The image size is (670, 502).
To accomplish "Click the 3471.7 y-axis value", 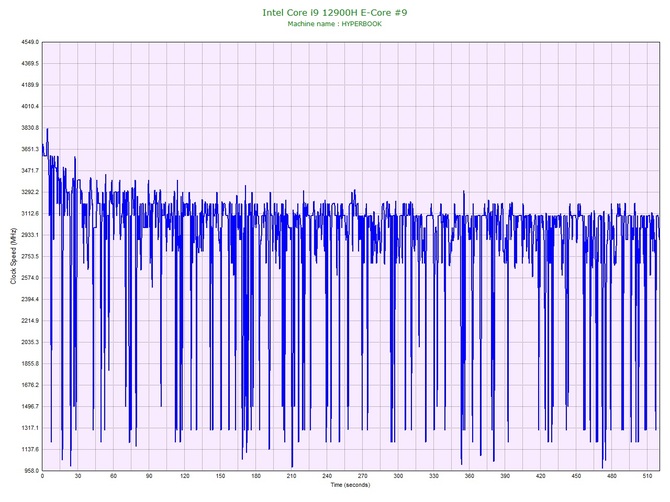I will tap(30, 170).
